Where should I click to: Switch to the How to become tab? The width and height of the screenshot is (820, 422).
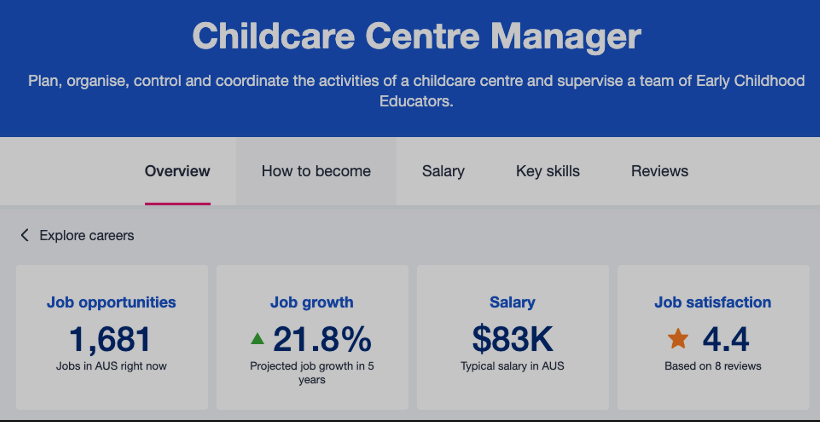click(316, 171)
